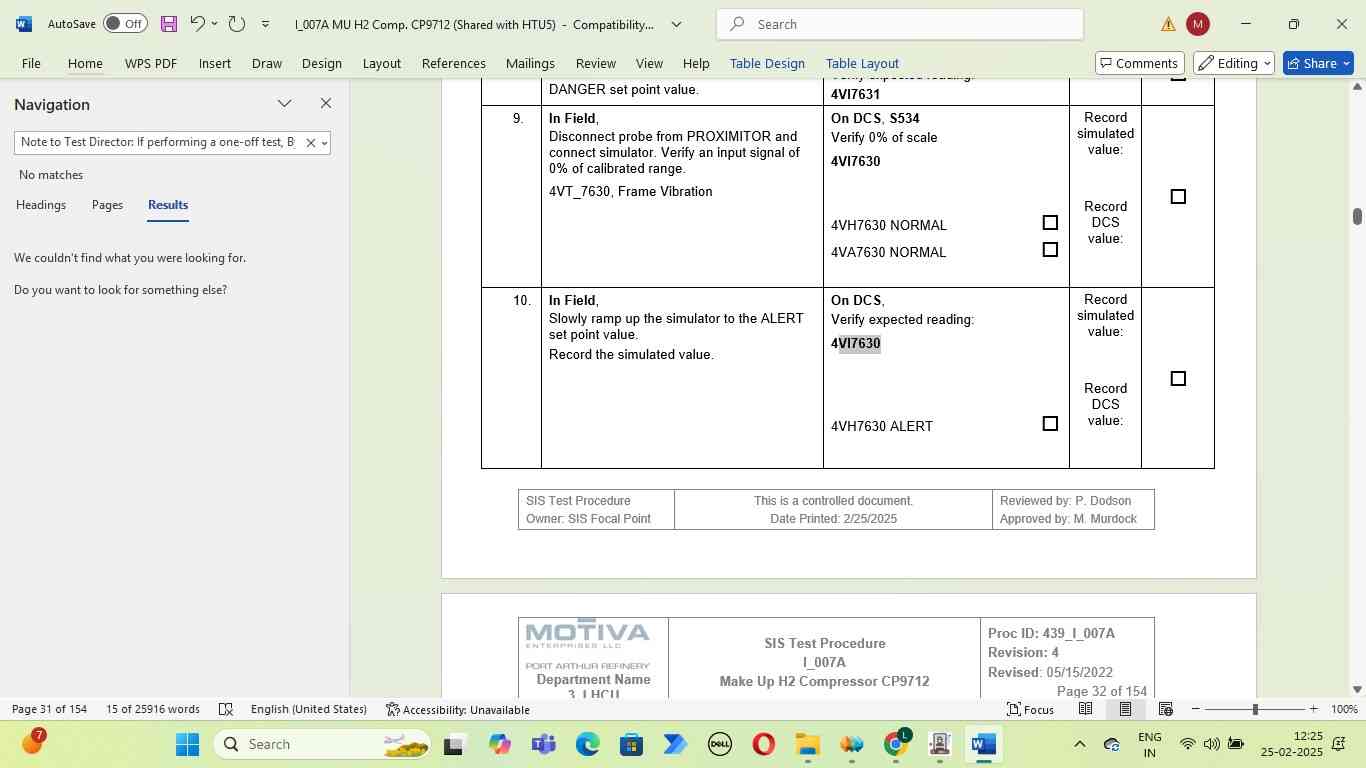Open Microsoft Store from taskbar
The width and height of the screenshot is (1366, 768).
click(631, 744)
